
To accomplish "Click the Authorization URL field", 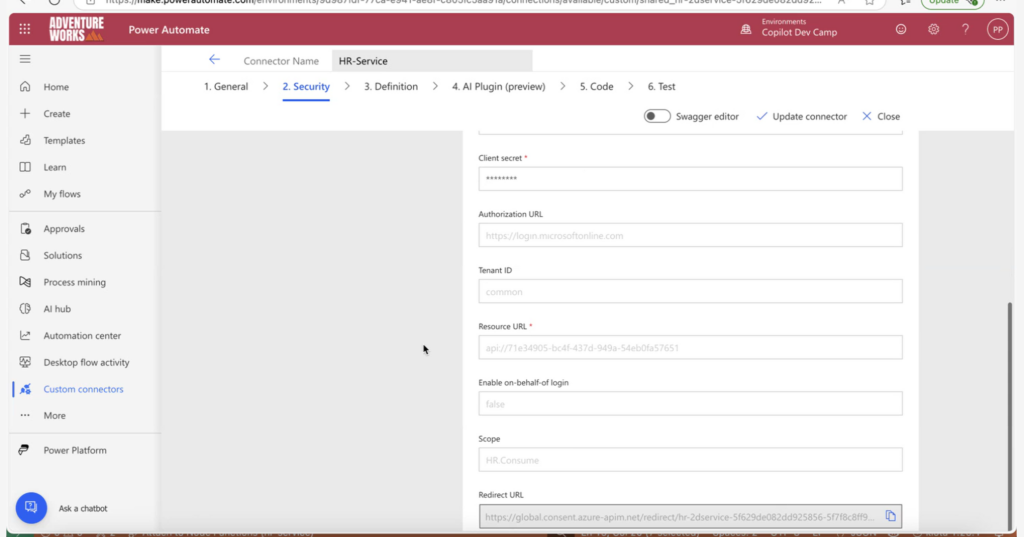I will click(x=690, y=235).
